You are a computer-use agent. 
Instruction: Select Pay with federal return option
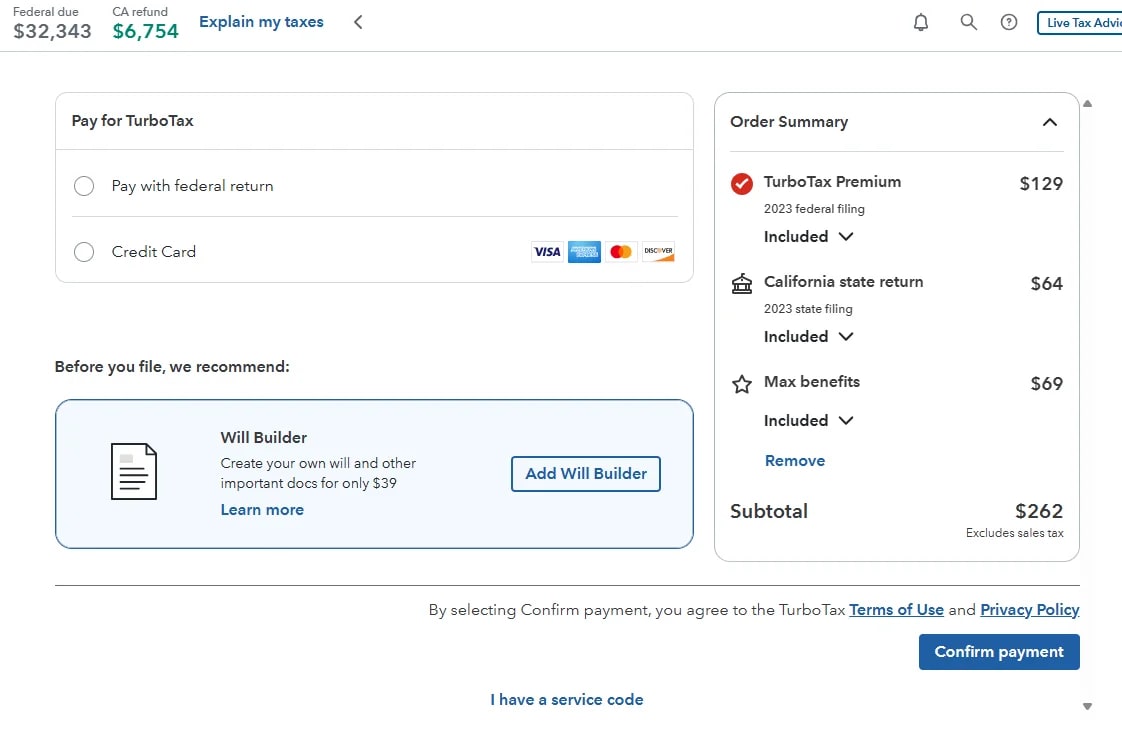(84, 186)
